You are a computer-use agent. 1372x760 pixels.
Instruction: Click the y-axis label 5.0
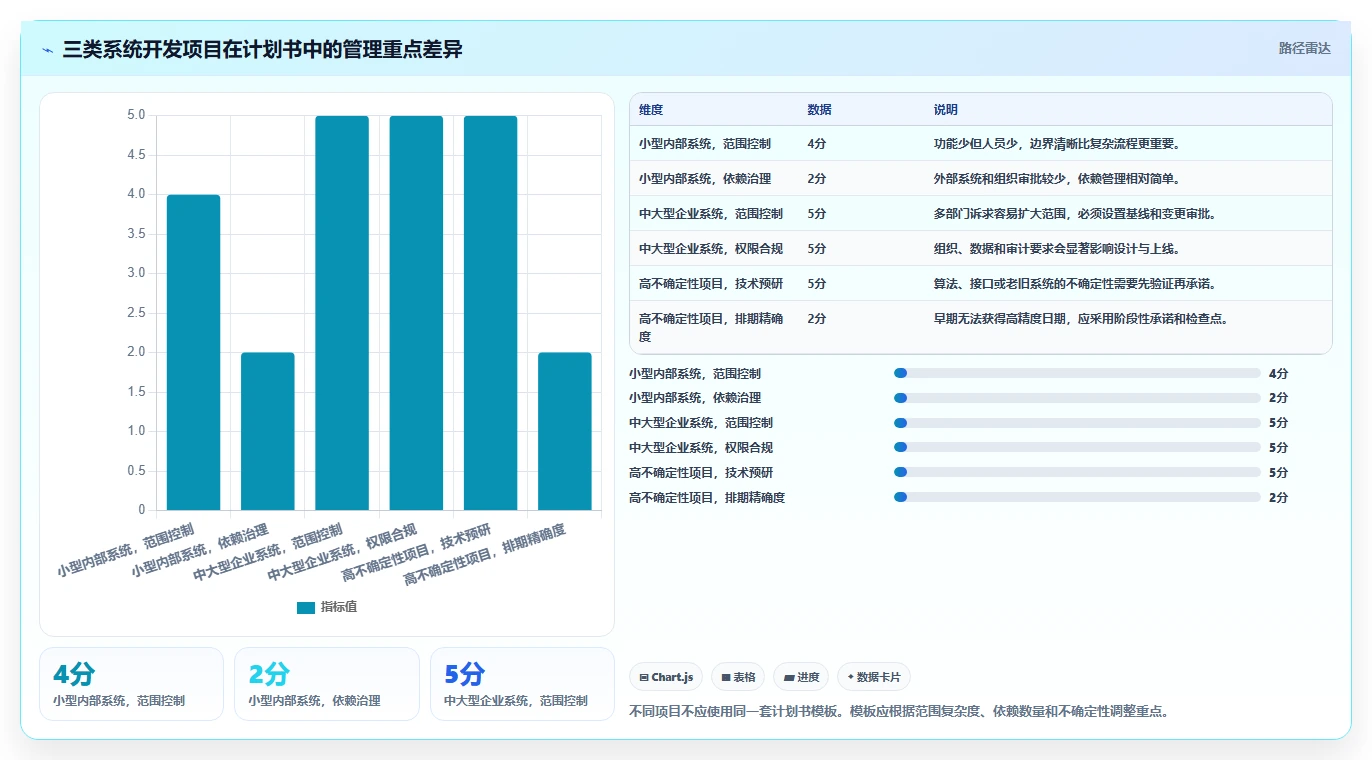[x=136, y=115]
